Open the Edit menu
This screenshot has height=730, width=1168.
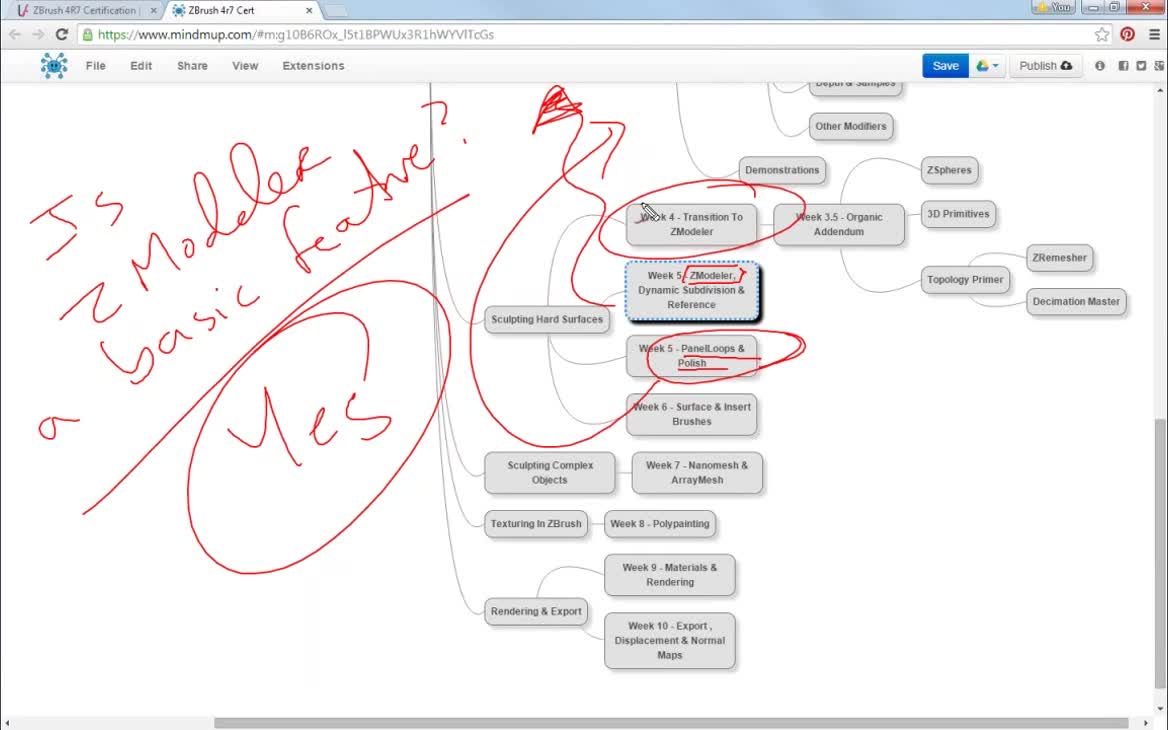141,66
